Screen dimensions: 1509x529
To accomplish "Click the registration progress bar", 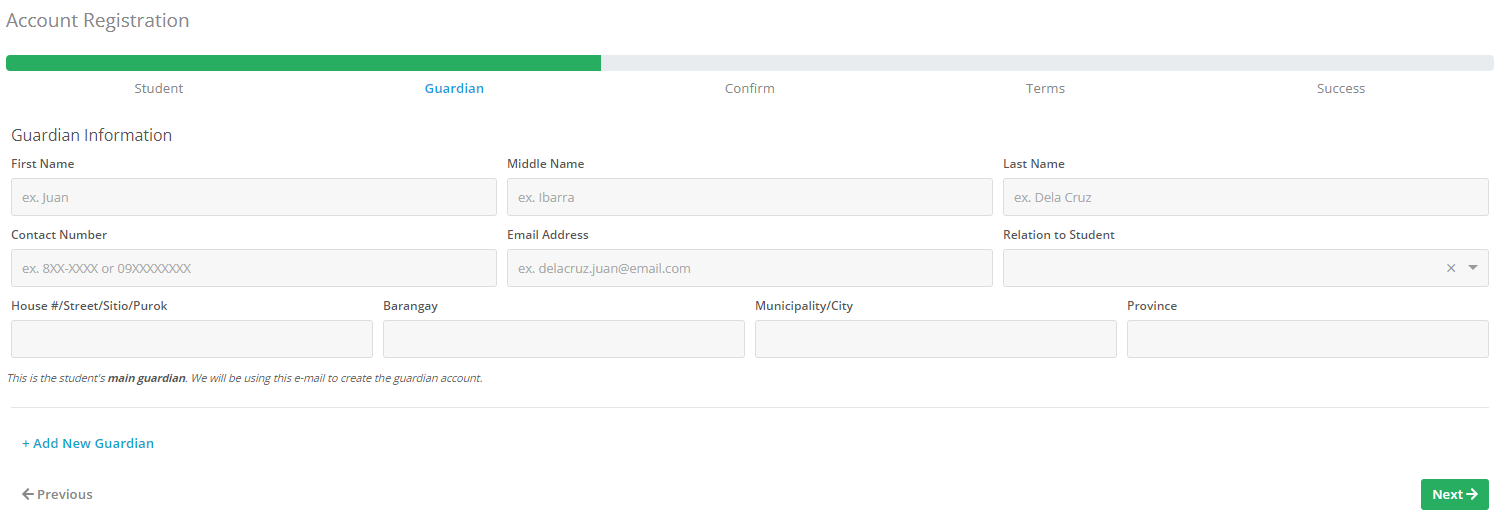I will 749,63.
